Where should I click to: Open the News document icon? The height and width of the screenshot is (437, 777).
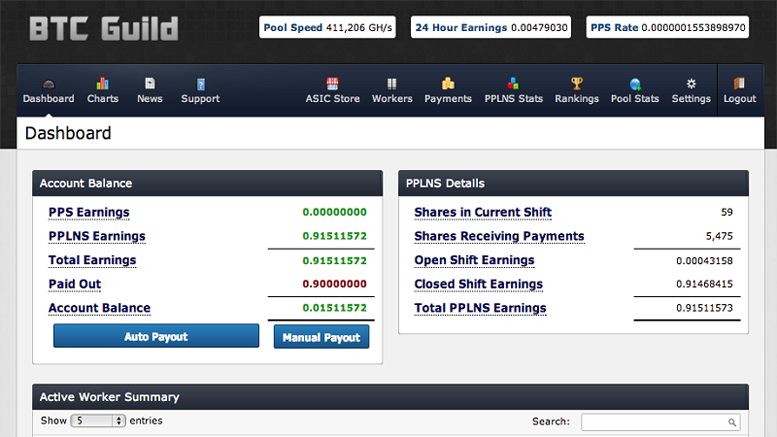(x=150, y=83)
